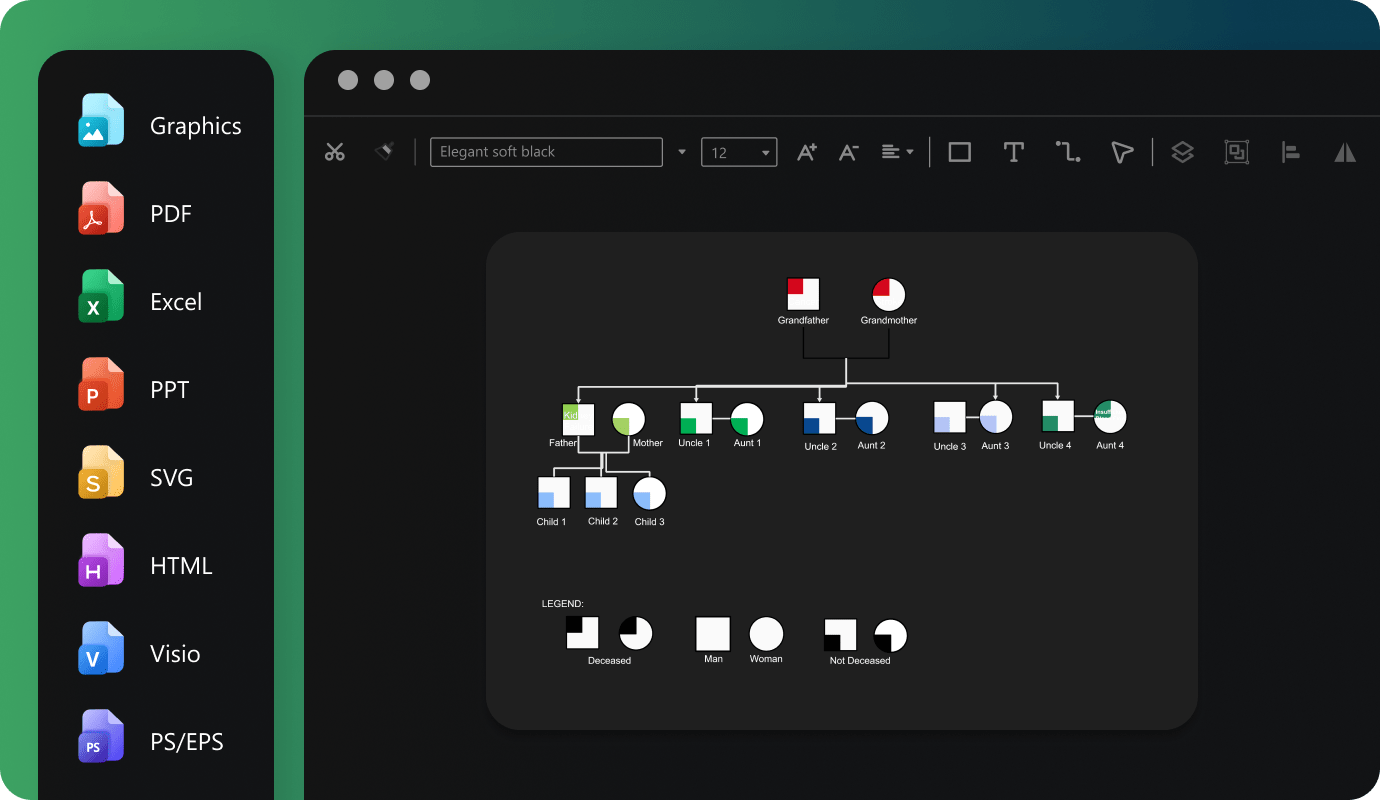This screenshot has width=1380, height=800.
Task: Select the Aunt 4 circle symbol
Action: 1110,417
